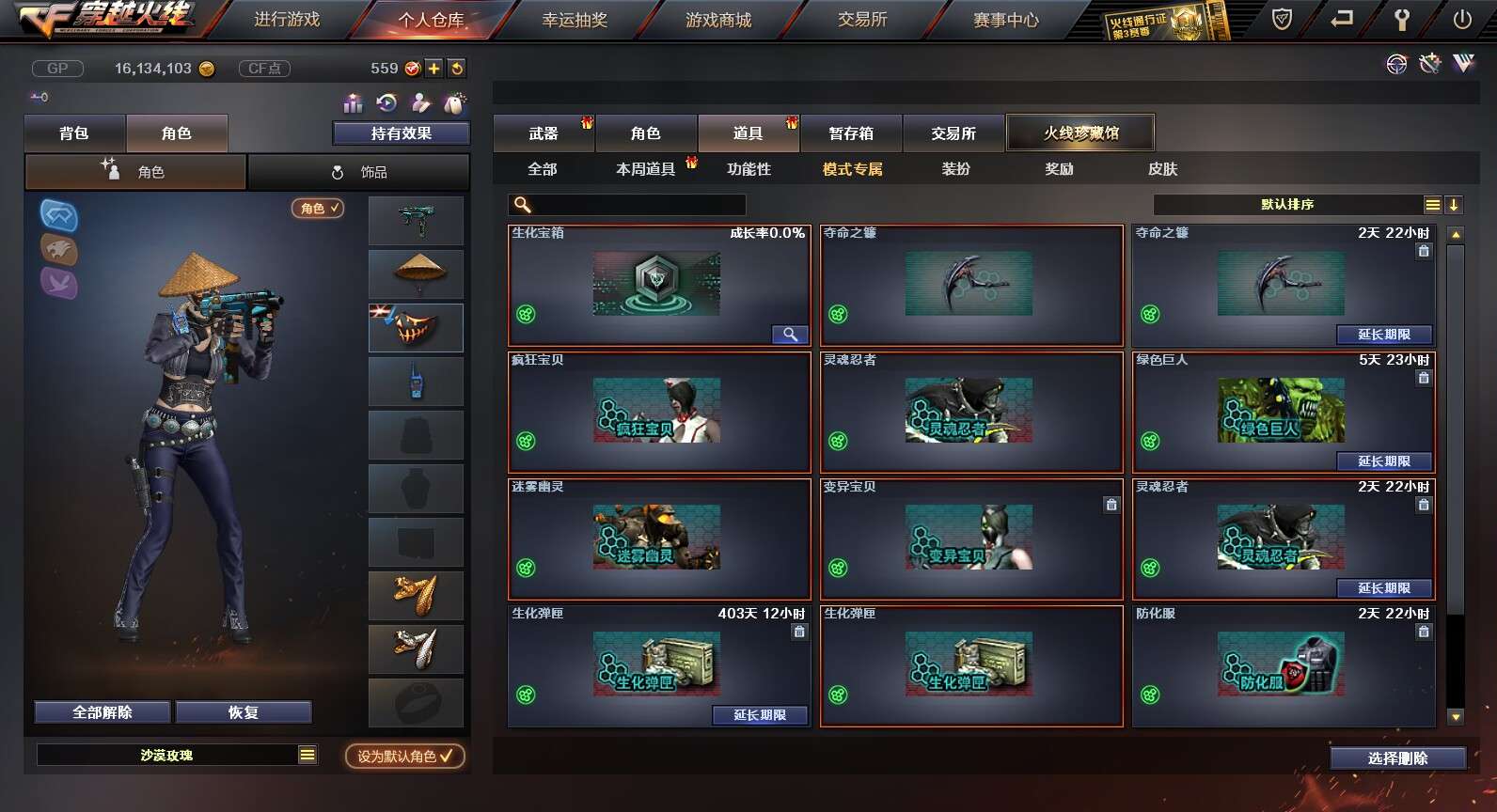Click the magnifier on 生化宝箱 item
Screen dimensions: 1497x812
point(790,335)
